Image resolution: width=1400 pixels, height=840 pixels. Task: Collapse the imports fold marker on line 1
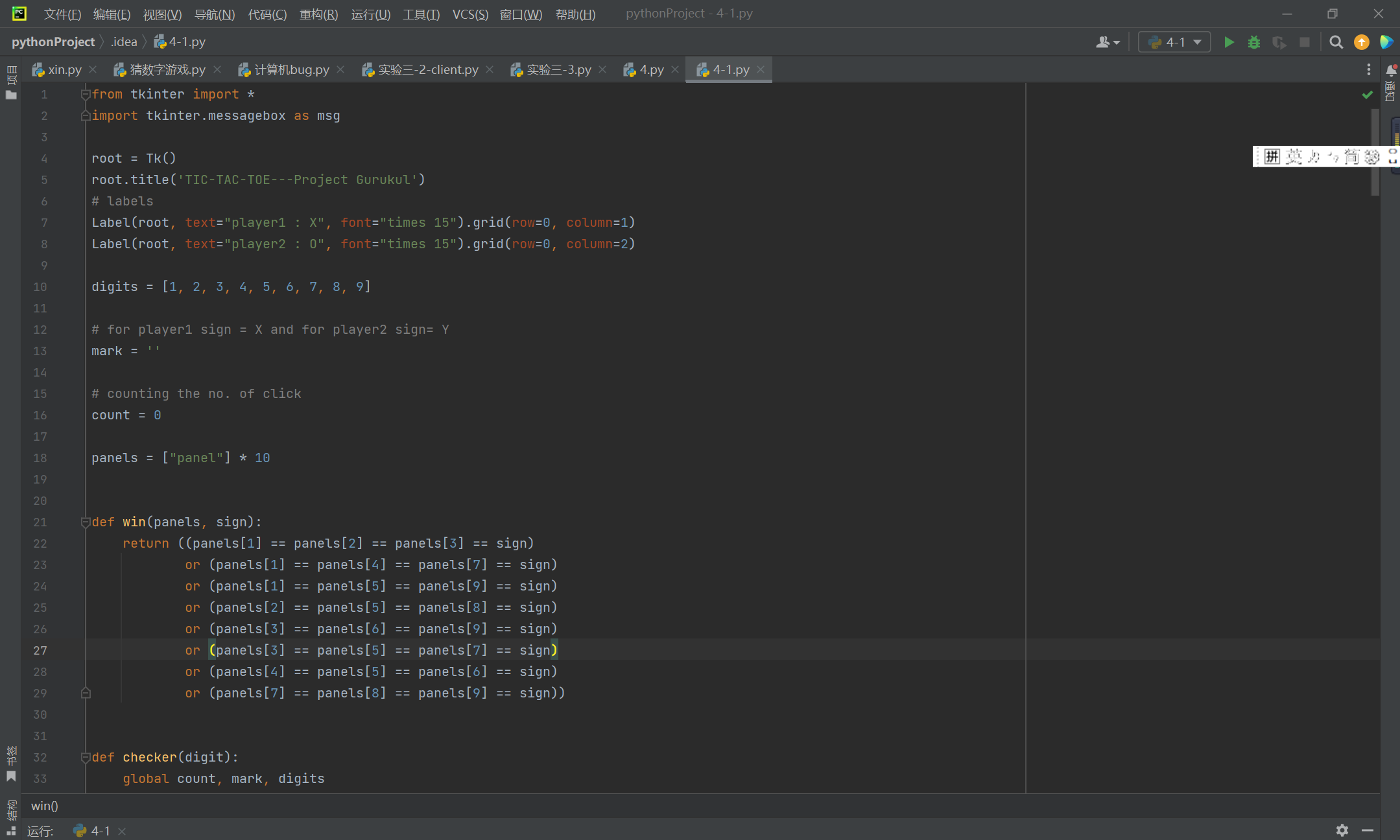point(85,95)
